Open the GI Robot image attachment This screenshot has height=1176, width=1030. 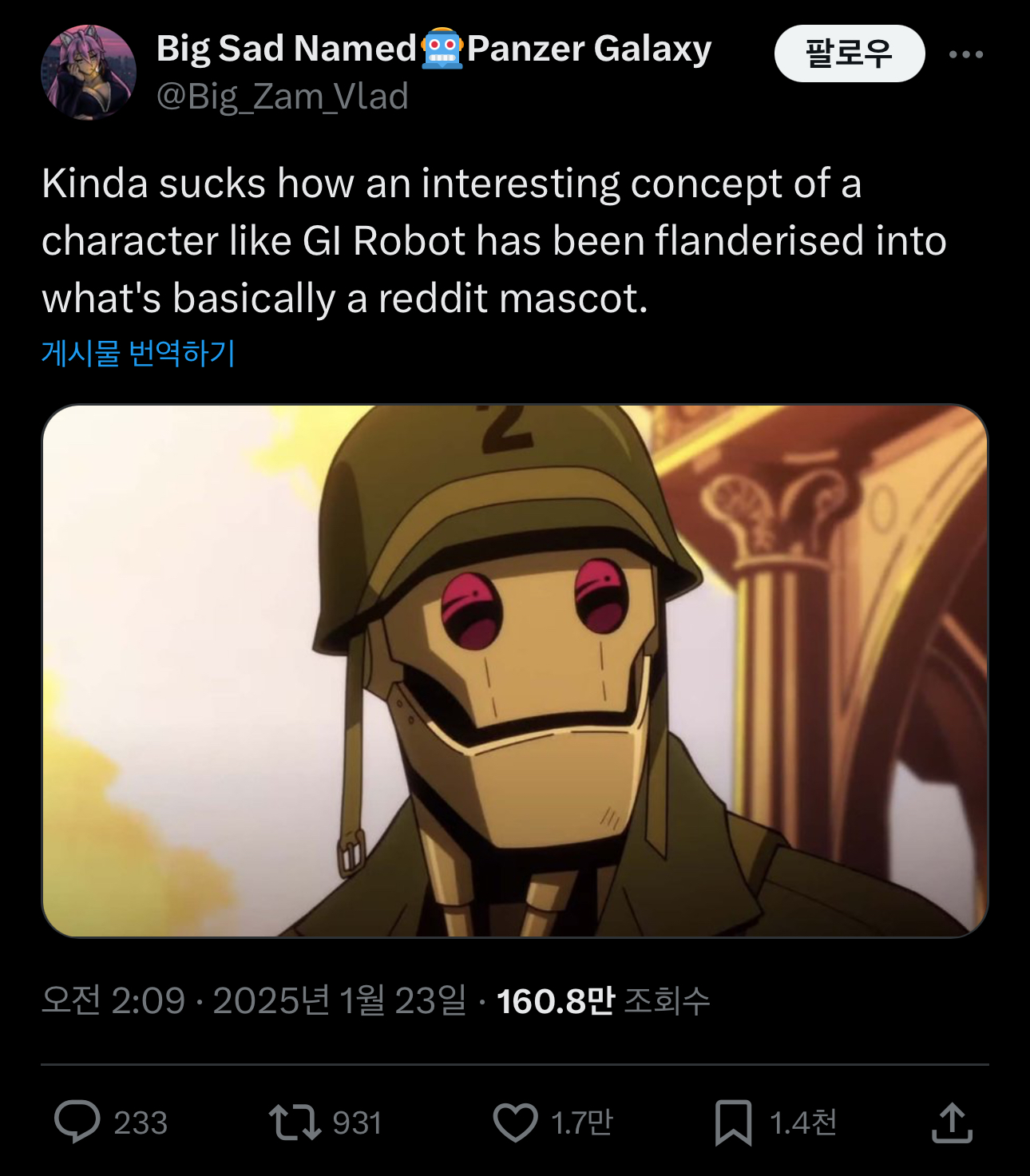515,671
